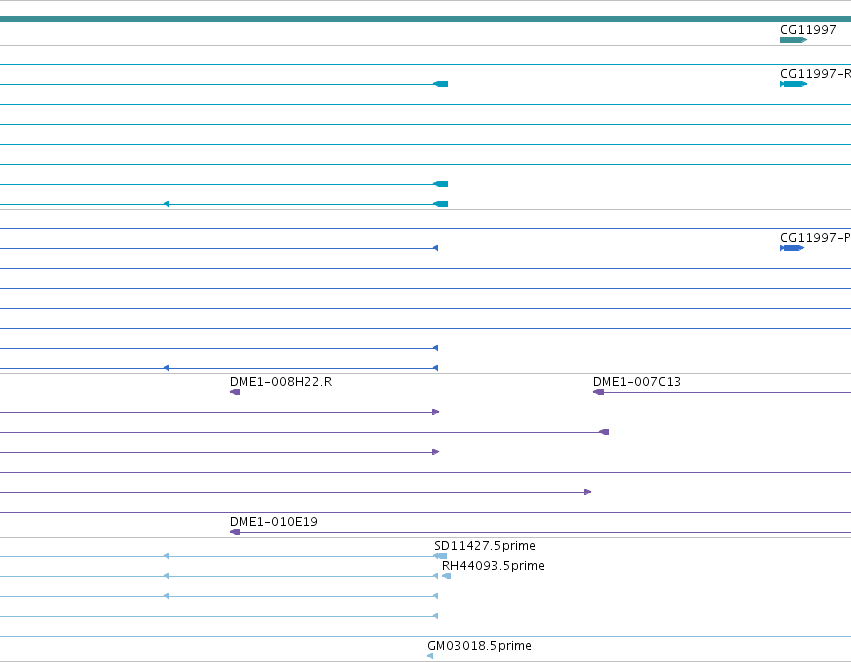
Task: Click the RH44093.5prime block glyph beneath its label
Action: 446,576
